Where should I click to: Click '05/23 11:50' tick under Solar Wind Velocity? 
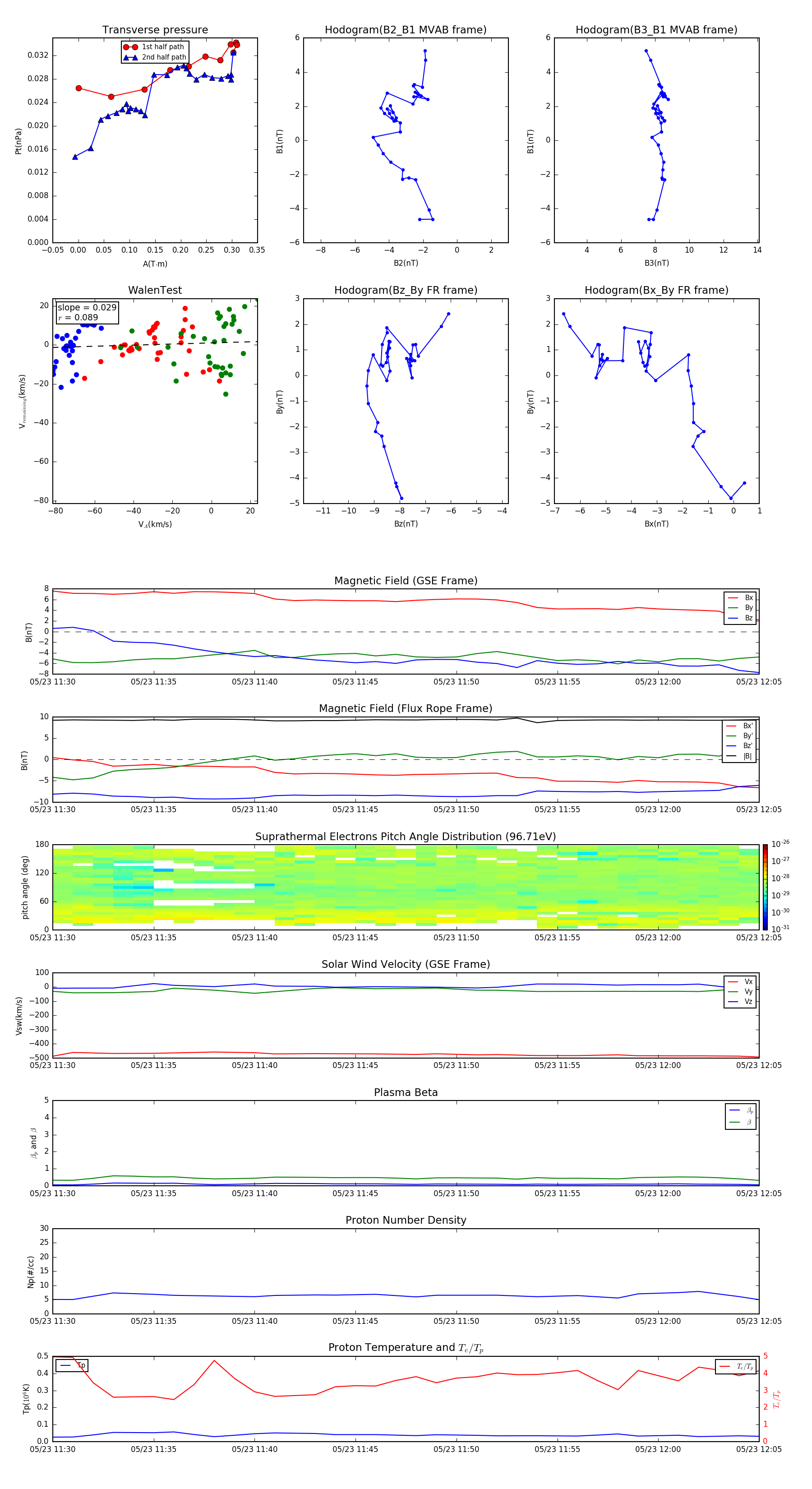tap(456, 1065)
